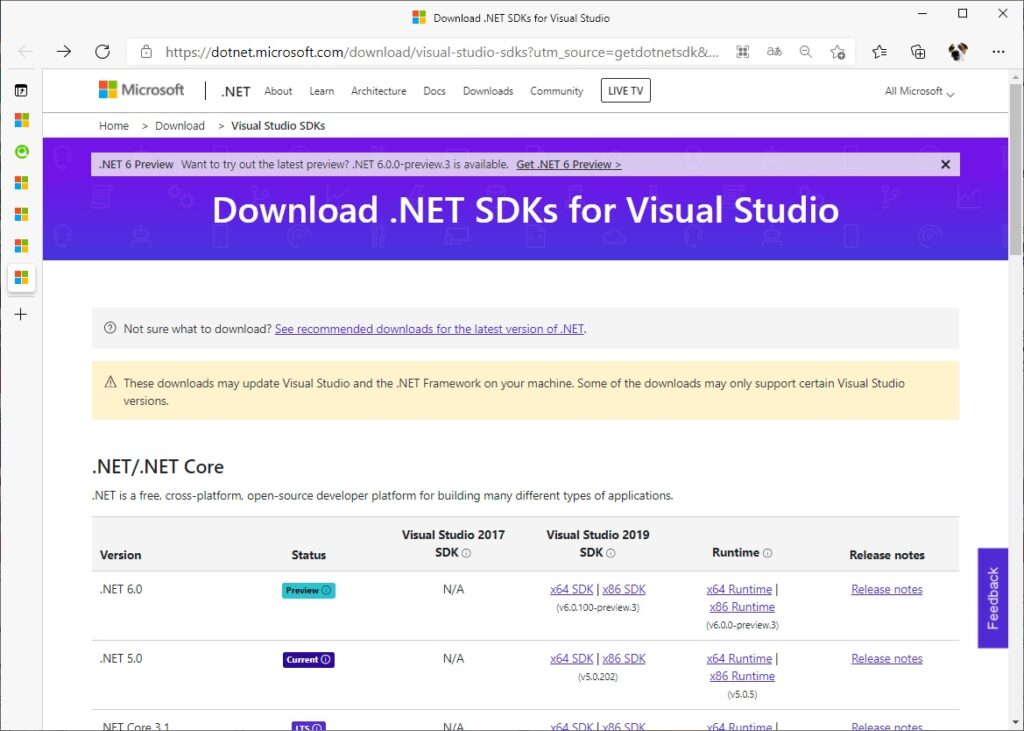Switch to the green-icon tab in sidebar
Viewport: 1024px width, 731px height.
point(22,152)
